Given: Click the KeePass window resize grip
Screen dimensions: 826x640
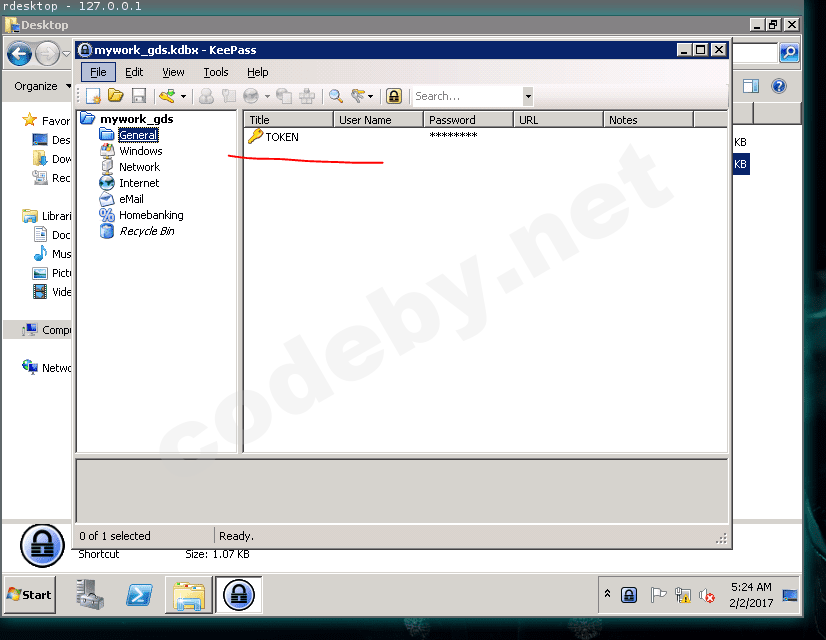Looking at the screenshot, I should (x=721, y=538).
